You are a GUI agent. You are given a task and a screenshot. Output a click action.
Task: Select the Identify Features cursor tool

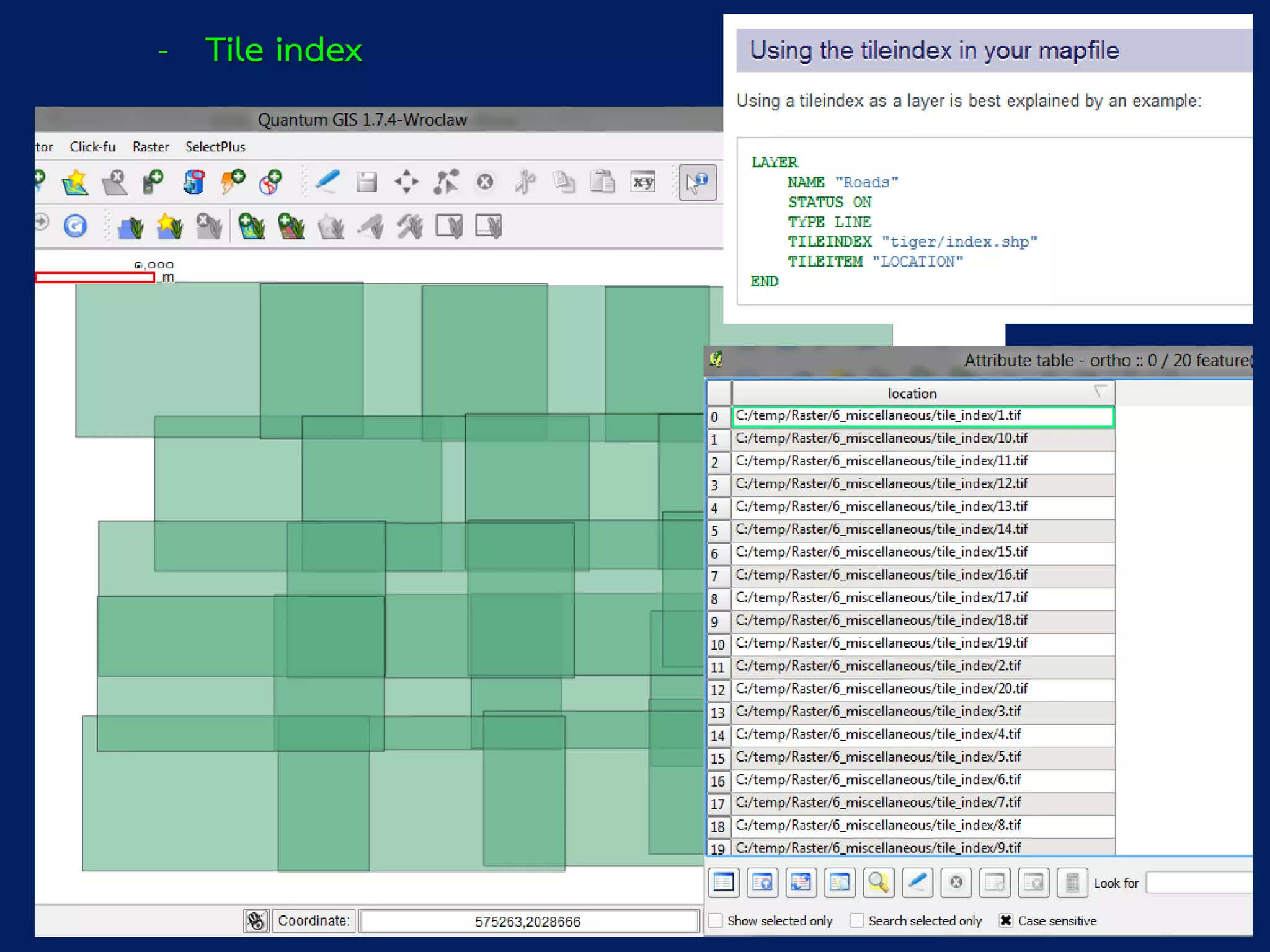tap(698, 182)
